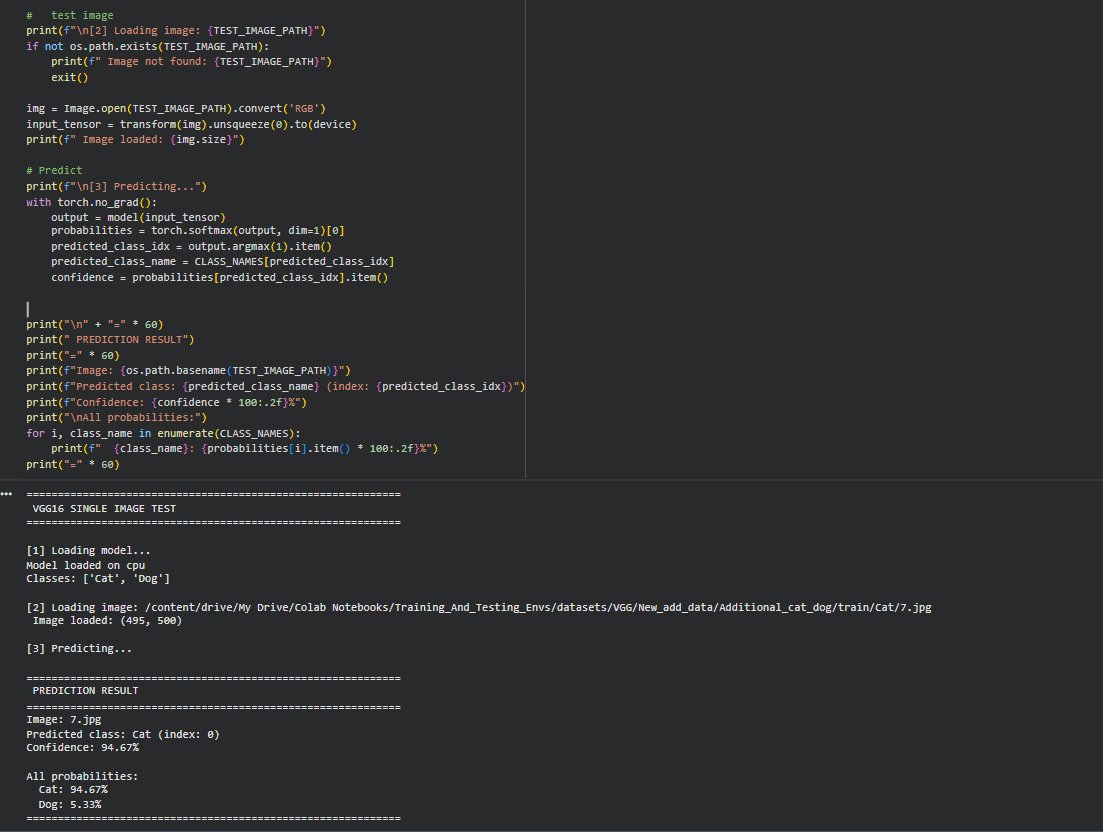This screenshot has height=832, width=1103.
Task: Click code line print("\nAll probabilities:")
Action: point(117,418)
